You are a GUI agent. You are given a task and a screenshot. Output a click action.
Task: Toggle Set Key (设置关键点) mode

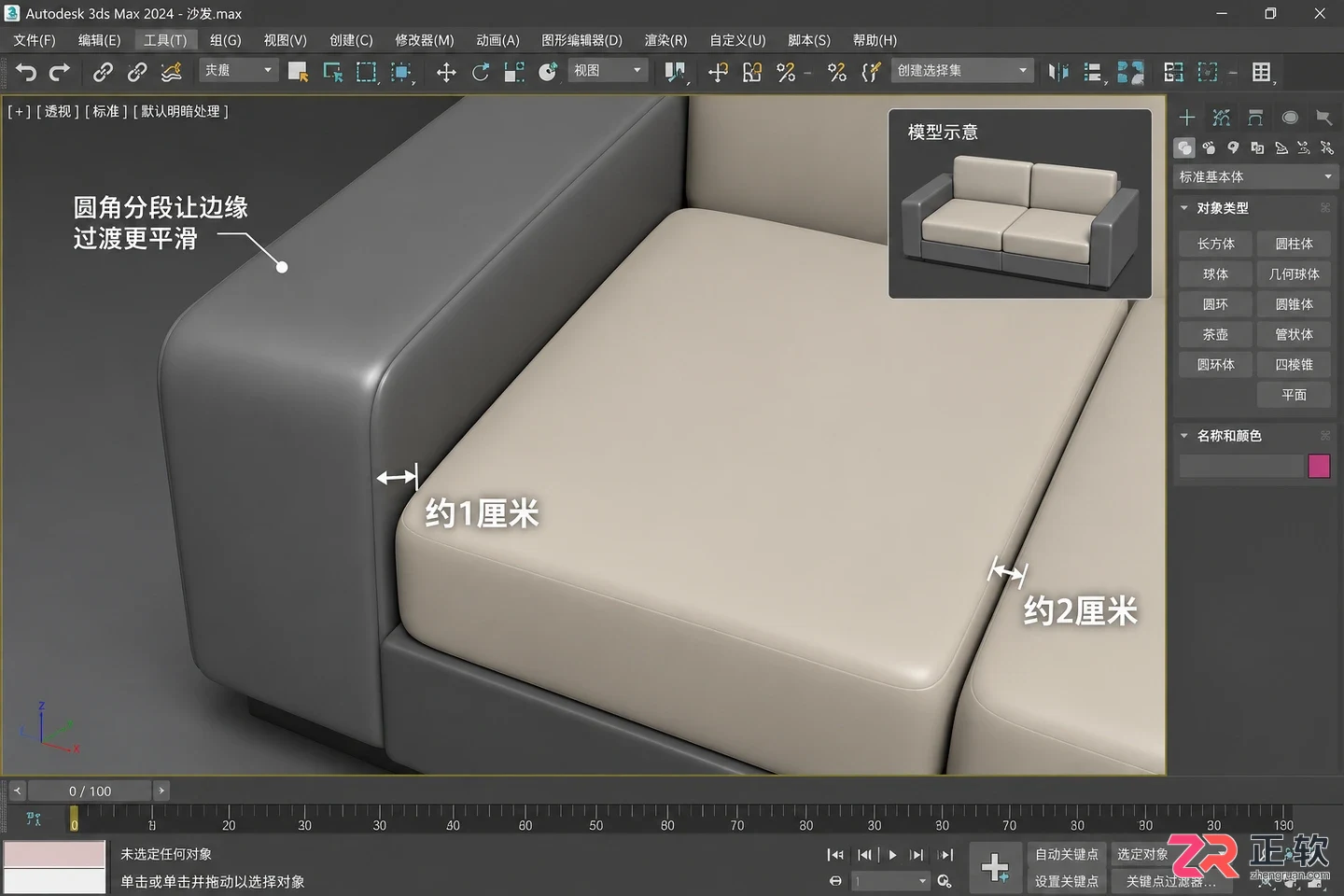point(1067,881)
